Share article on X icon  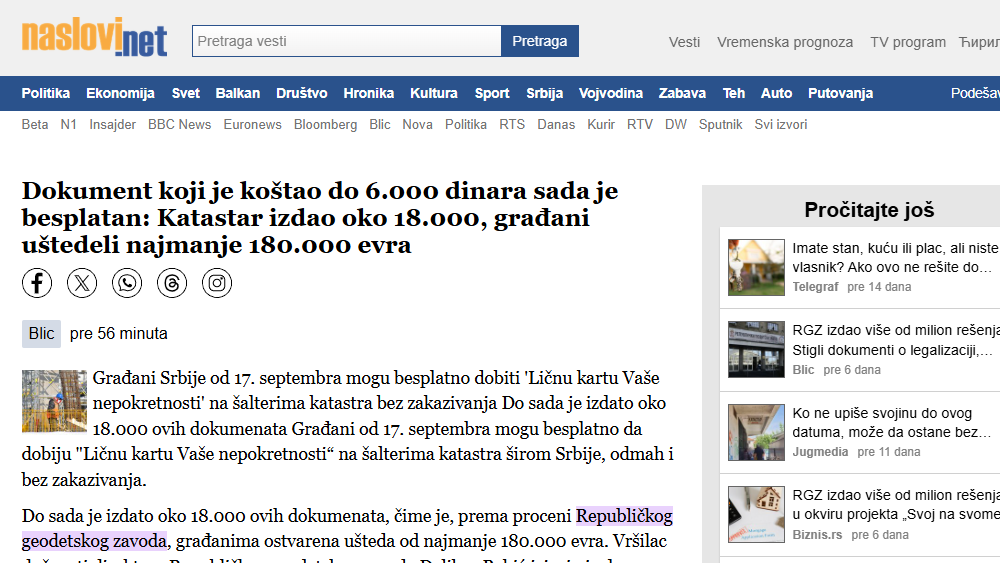[x=82, y=282]
